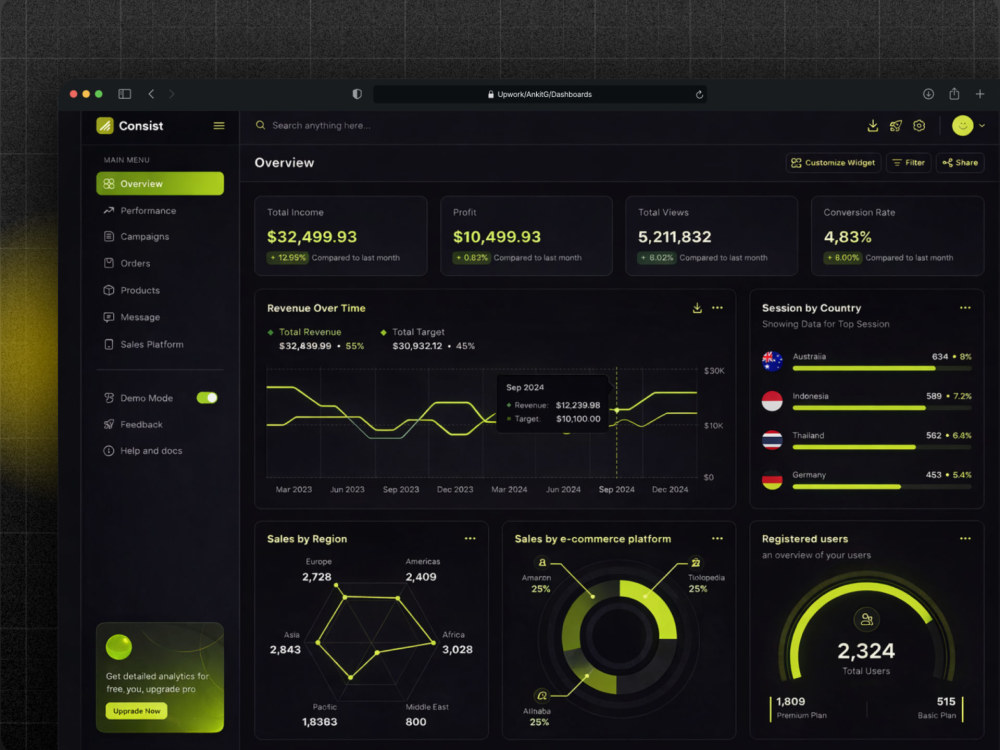This screenshot has height=750, width=1000.
Task: Open a new browser tab
Action: (980, 94)
